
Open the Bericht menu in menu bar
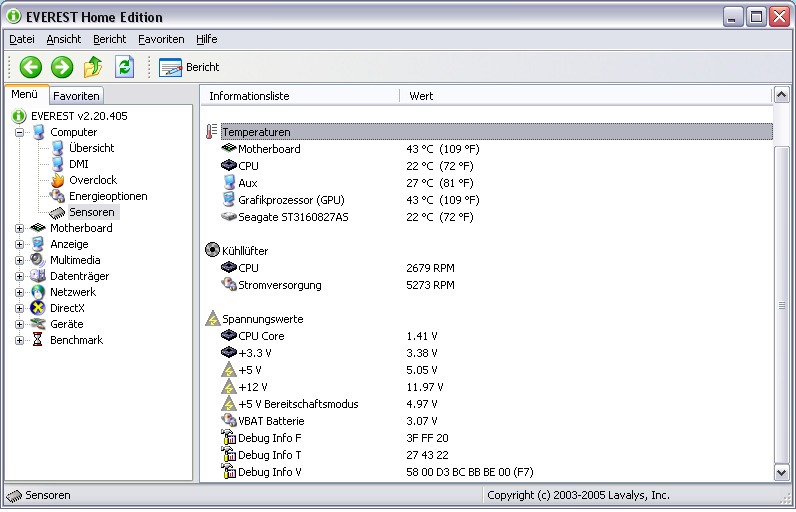pos(110,39)
